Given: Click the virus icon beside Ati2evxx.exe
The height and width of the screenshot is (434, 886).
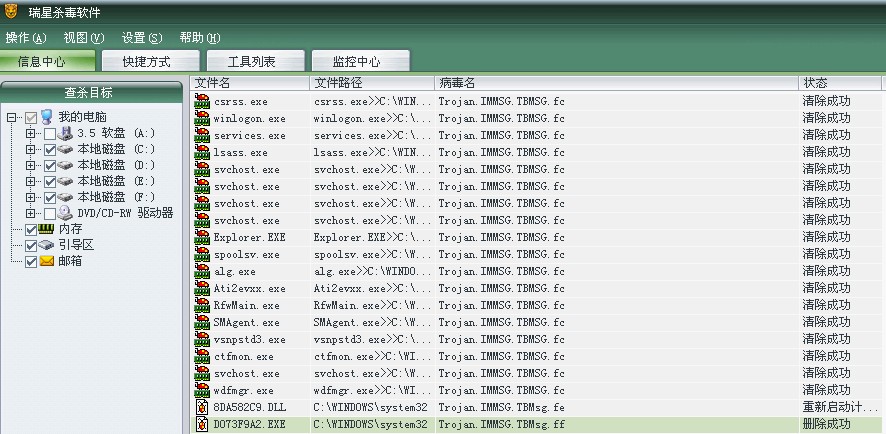Looking at the screenshot, I should click(202, 288).
